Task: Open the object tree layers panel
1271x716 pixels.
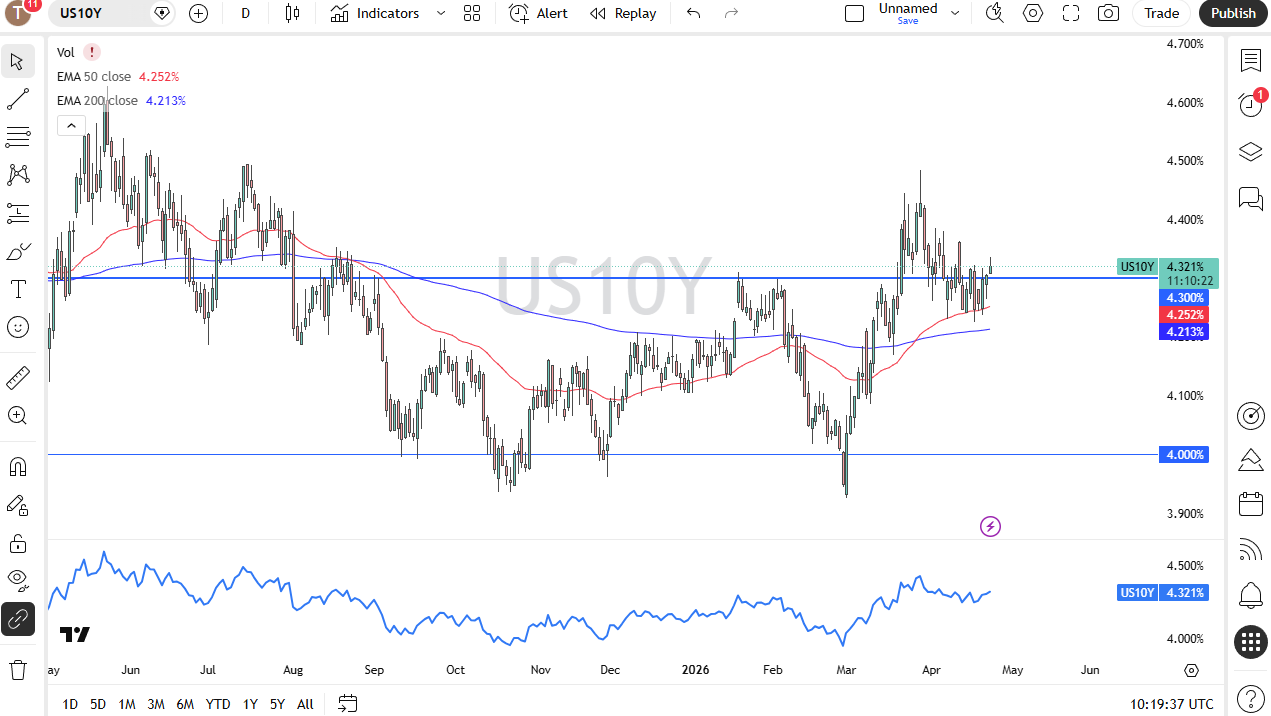Action: (x=1250, y=152)
